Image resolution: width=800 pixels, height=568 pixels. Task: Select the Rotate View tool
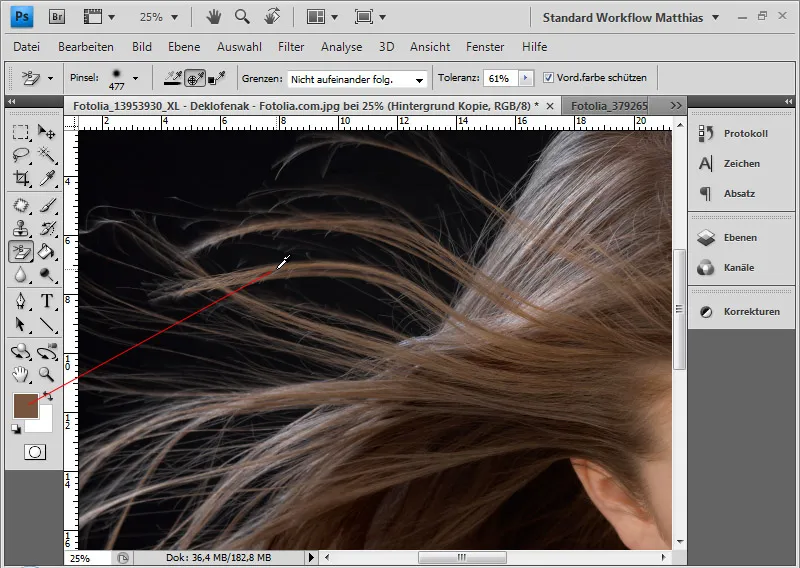click(272, 17)
